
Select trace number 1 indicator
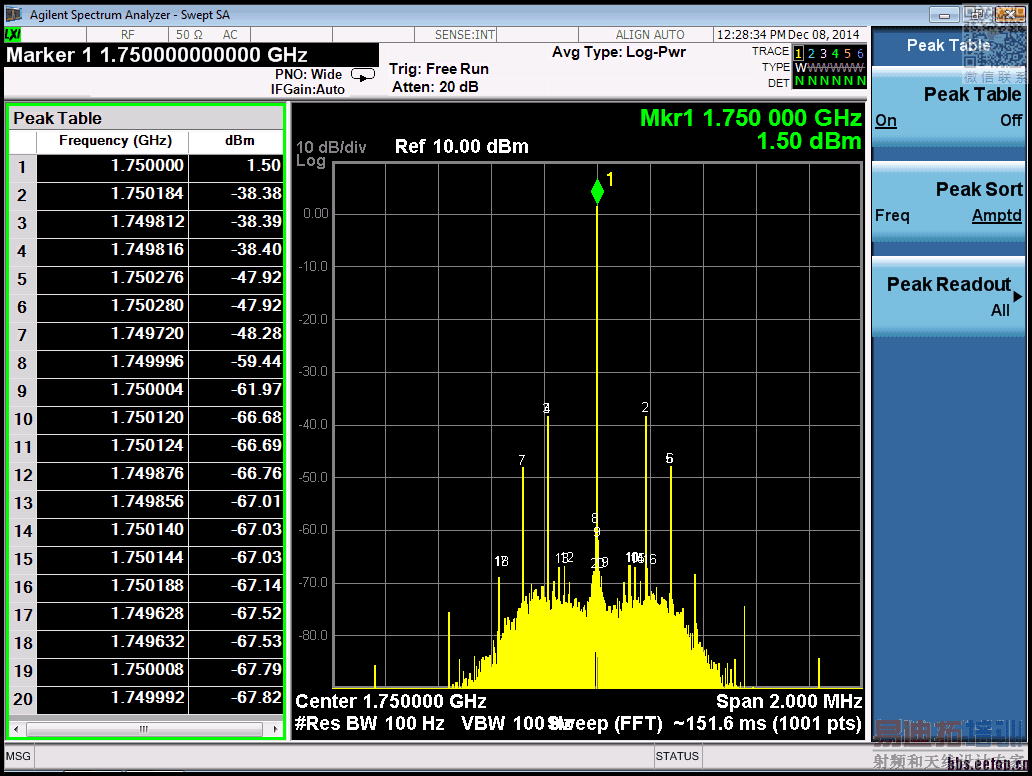799,53
